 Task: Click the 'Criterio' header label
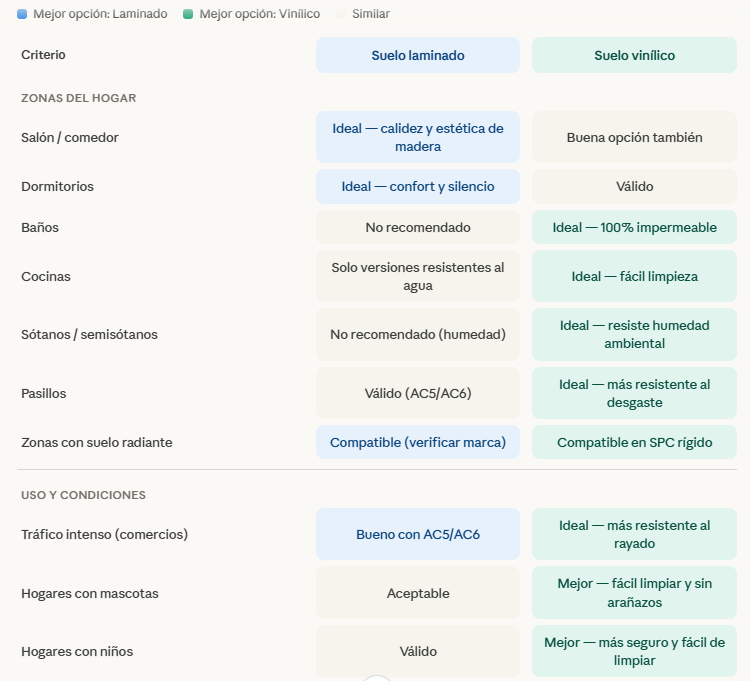(x=43, y=55)
